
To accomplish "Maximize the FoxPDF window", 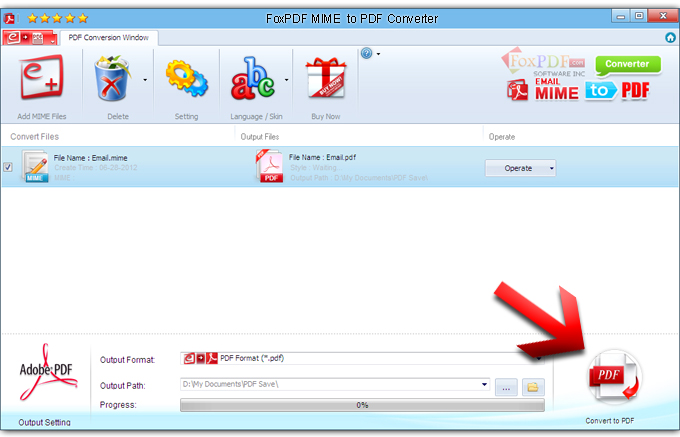I will pyautogui.click(x=639, y=16).
